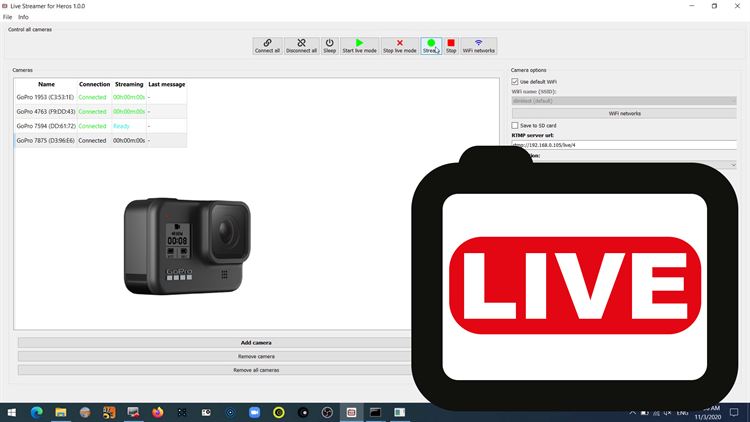Click the Last message column header
The height and width of the screenshot is (422, 750).
[166, 84]
